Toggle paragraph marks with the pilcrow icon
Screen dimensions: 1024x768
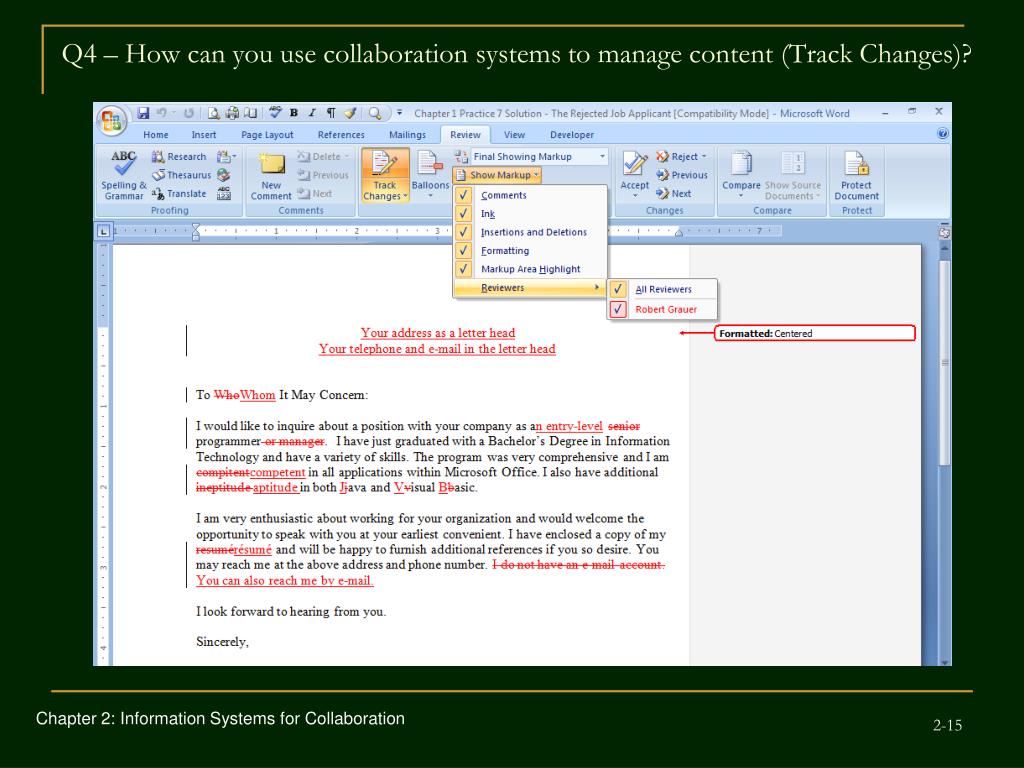point(331,113)
